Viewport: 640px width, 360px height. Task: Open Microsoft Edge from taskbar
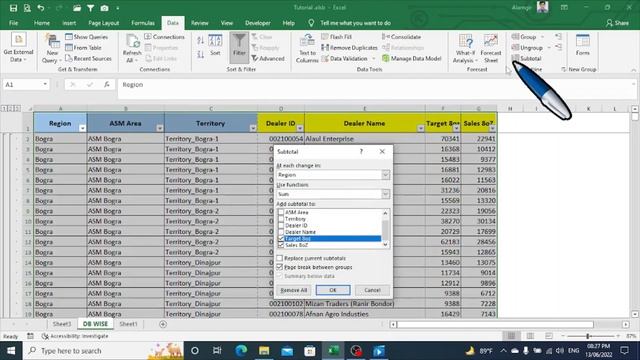coord(241,351)
